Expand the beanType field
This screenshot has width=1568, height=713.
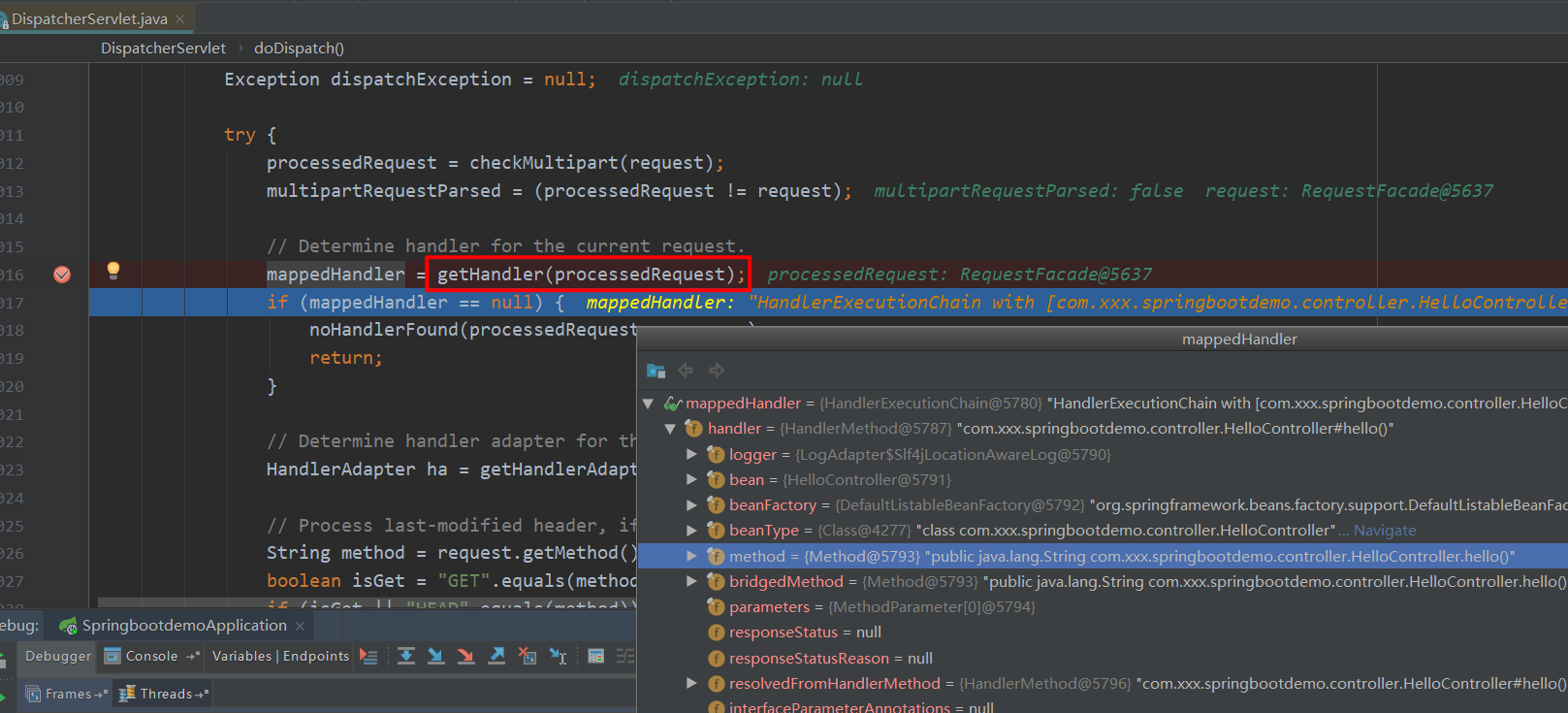(x=691, y=530)
